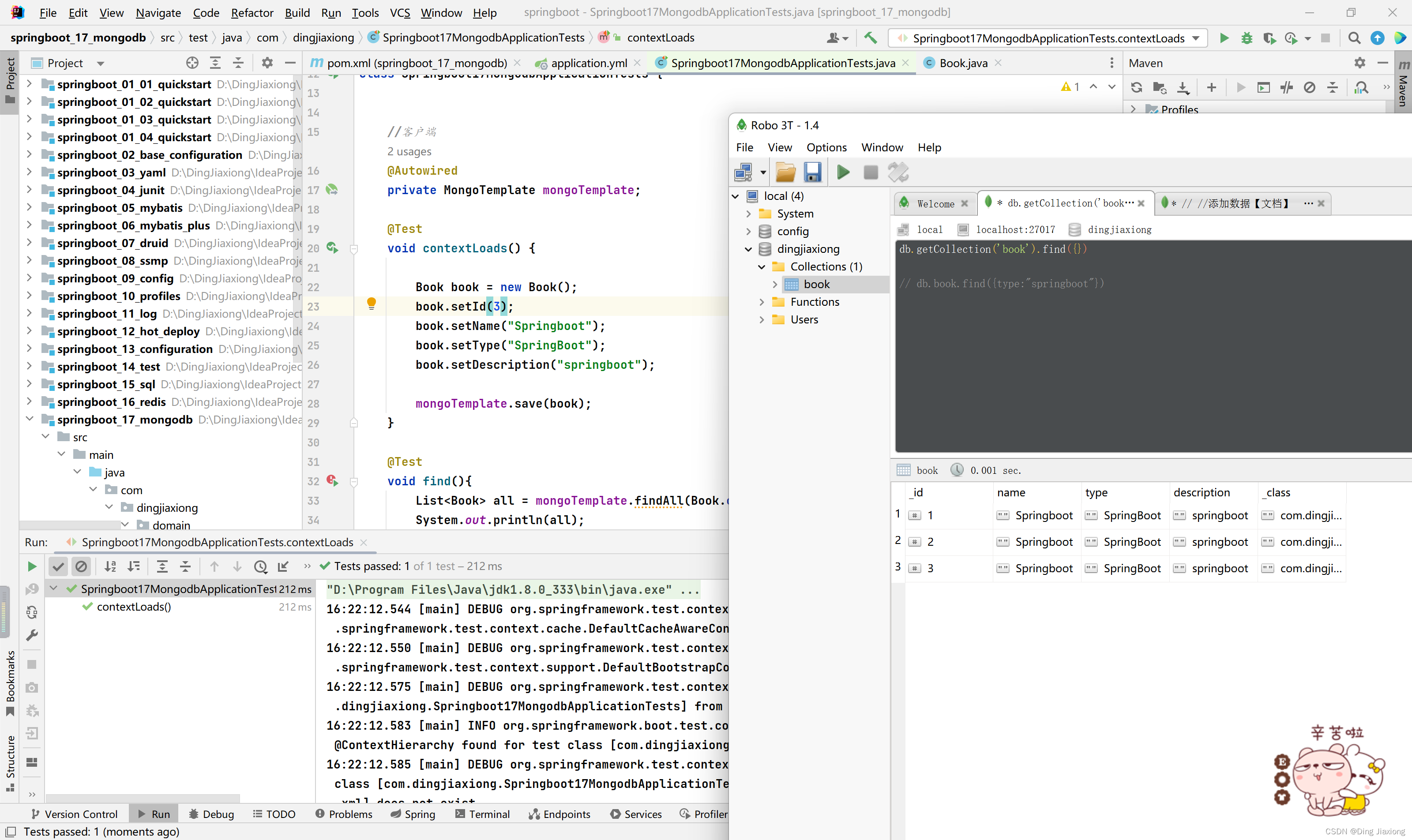Click the yellow lightbulb intention icon on line 23
Viewport: 1412px width, 840px height.
point(372,304)
